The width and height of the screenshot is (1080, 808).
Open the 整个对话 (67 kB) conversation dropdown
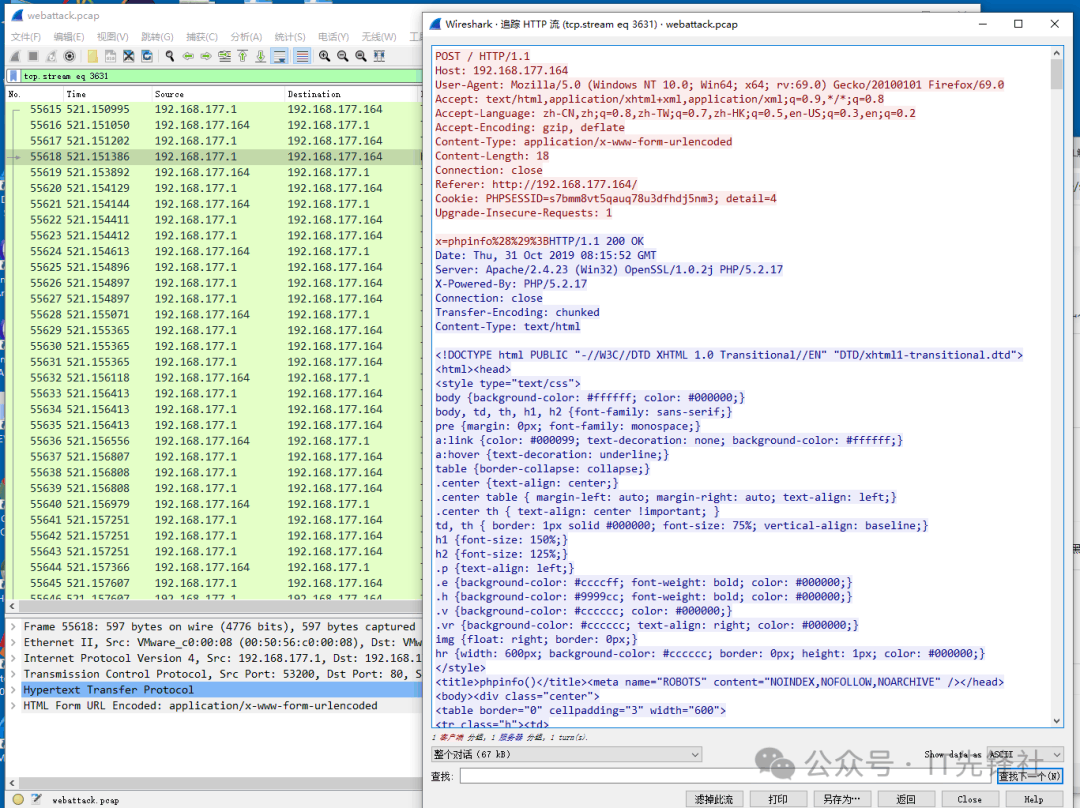(566, 754)
